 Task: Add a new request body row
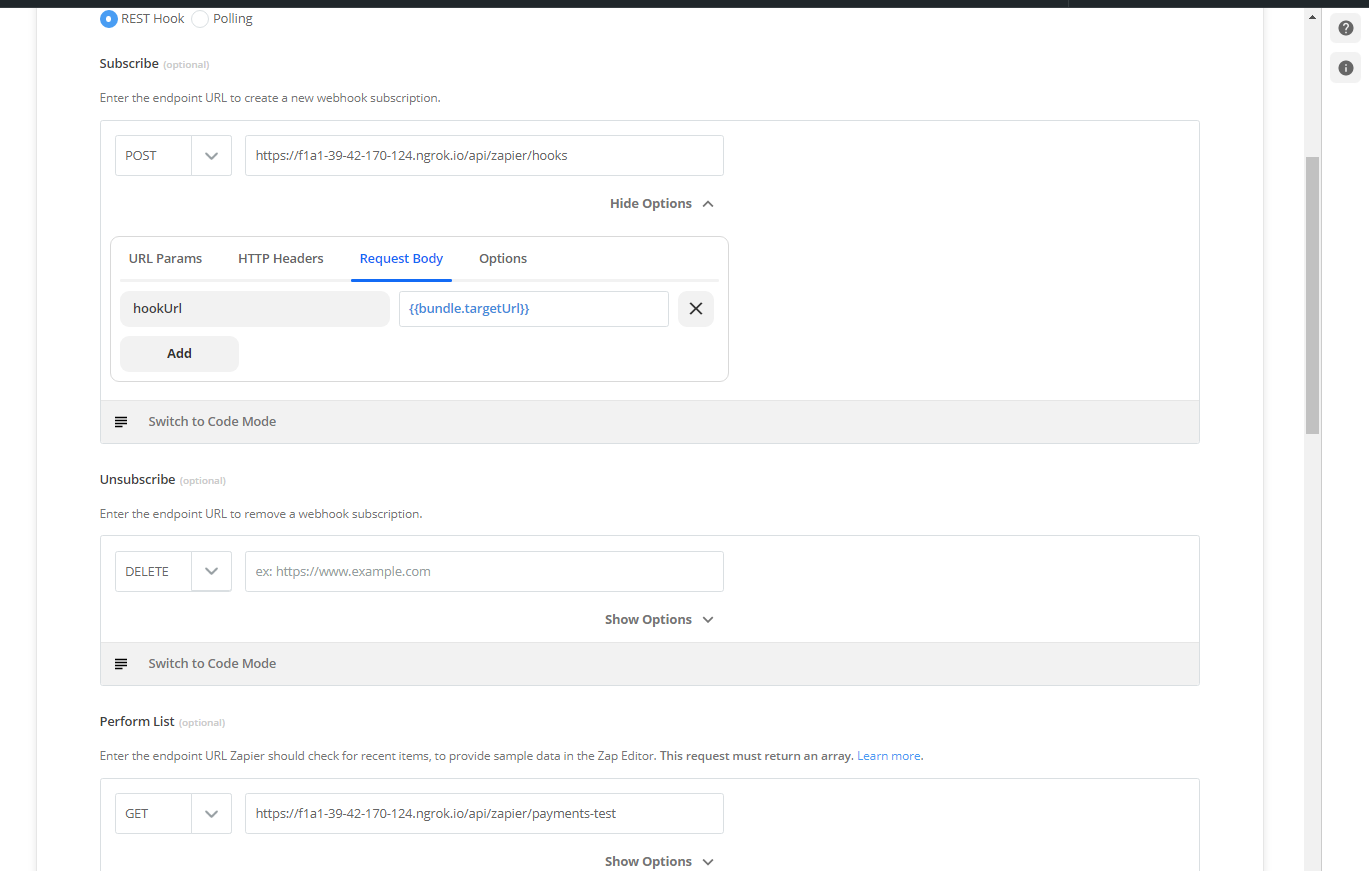[179, 353]
